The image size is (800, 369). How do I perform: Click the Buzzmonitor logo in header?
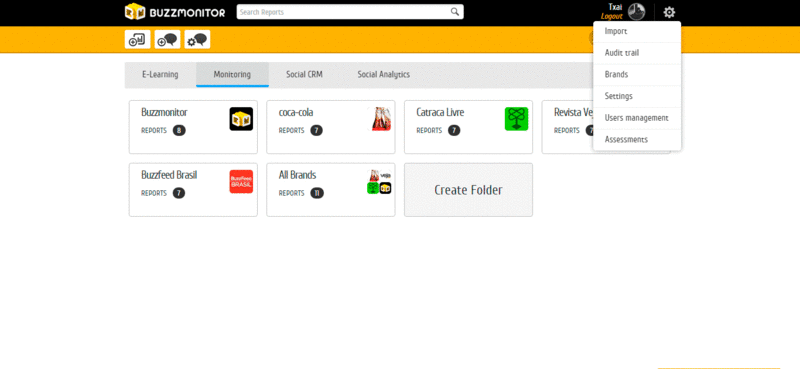point(175,12)
